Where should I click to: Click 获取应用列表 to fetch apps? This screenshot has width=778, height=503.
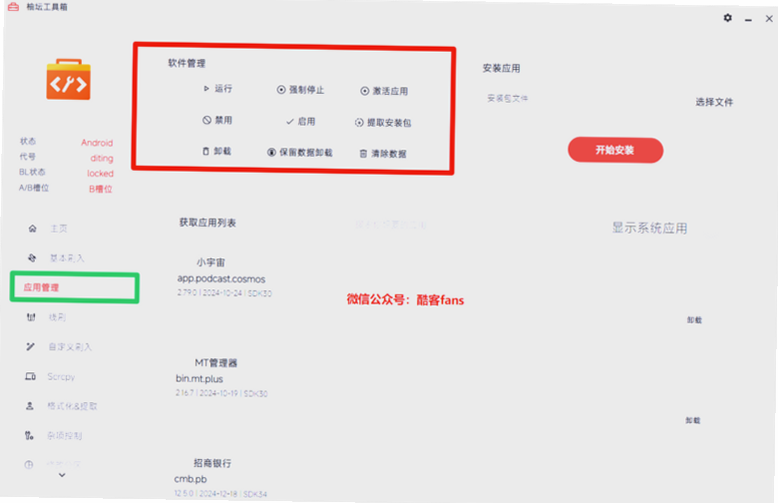coord(207,223)
